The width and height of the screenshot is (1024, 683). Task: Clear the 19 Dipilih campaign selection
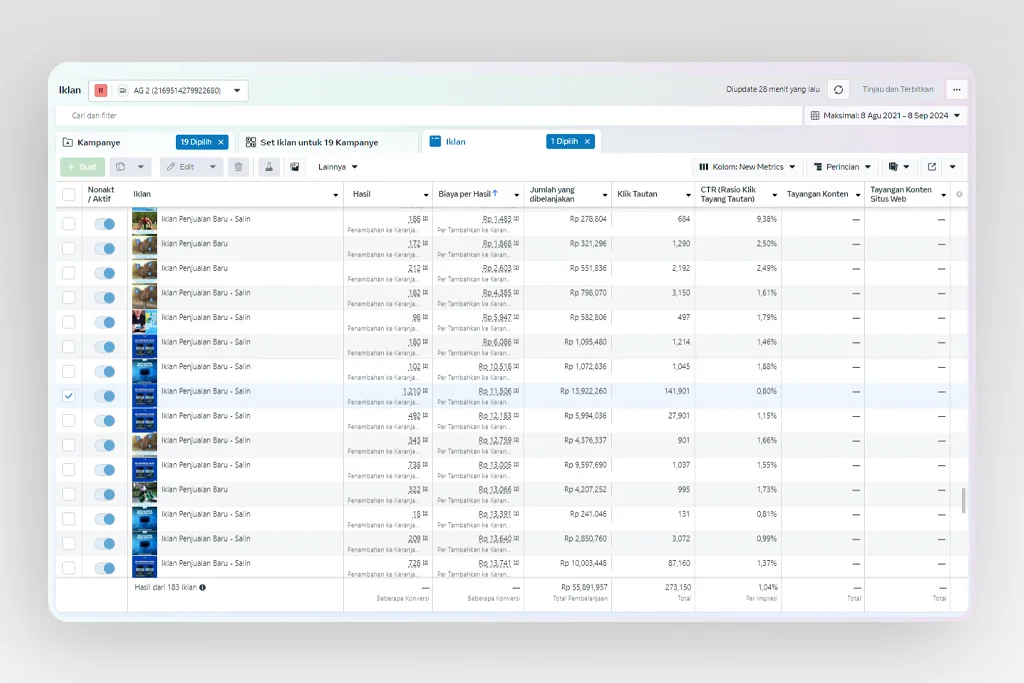[x=221, y=142]
